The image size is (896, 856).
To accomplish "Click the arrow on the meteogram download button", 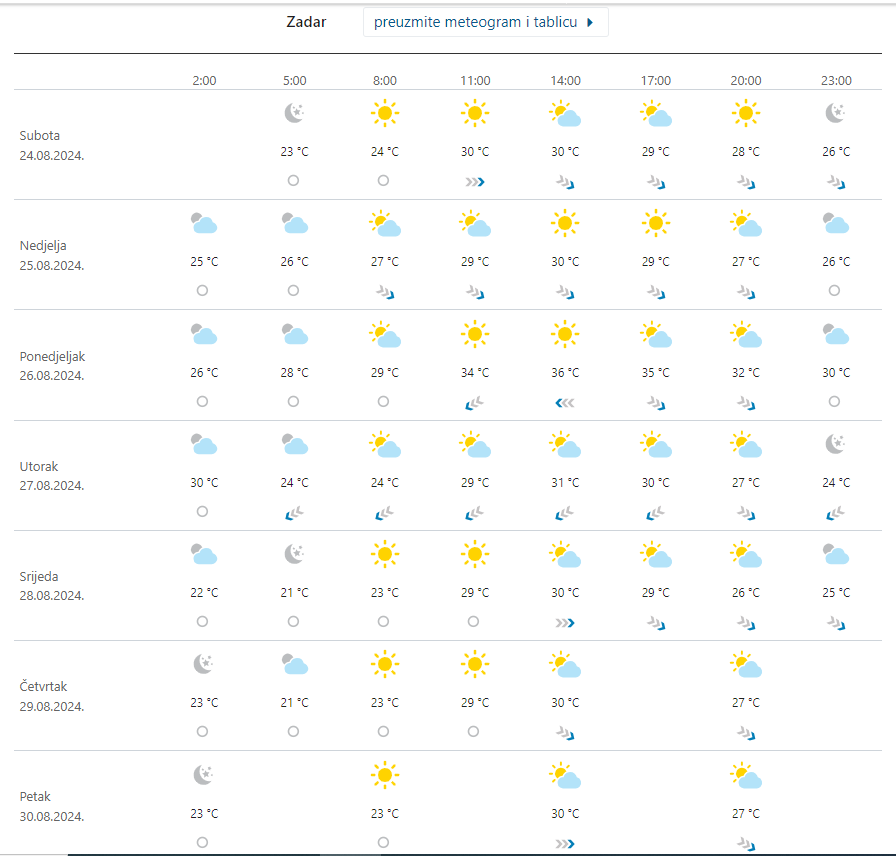I will (x=590, y=22).
